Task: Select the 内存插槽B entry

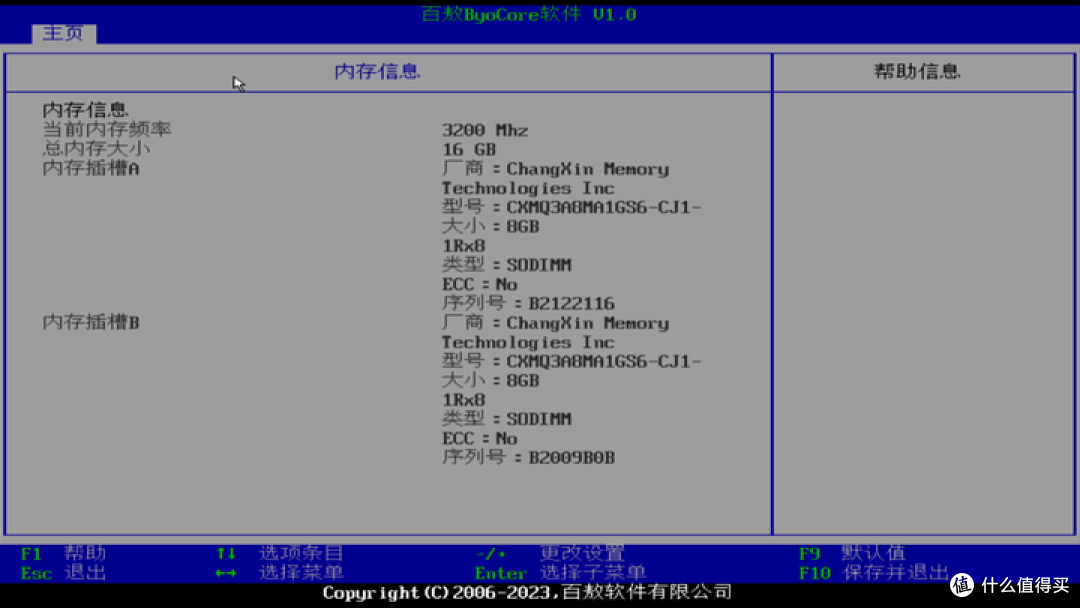Action: [91, 322]
